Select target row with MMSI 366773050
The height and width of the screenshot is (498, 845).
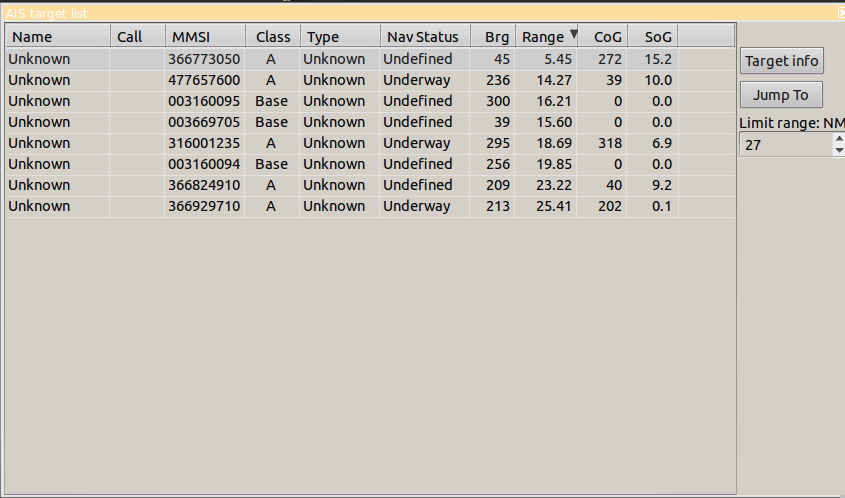pyautogui.click(x=205, y=59)
